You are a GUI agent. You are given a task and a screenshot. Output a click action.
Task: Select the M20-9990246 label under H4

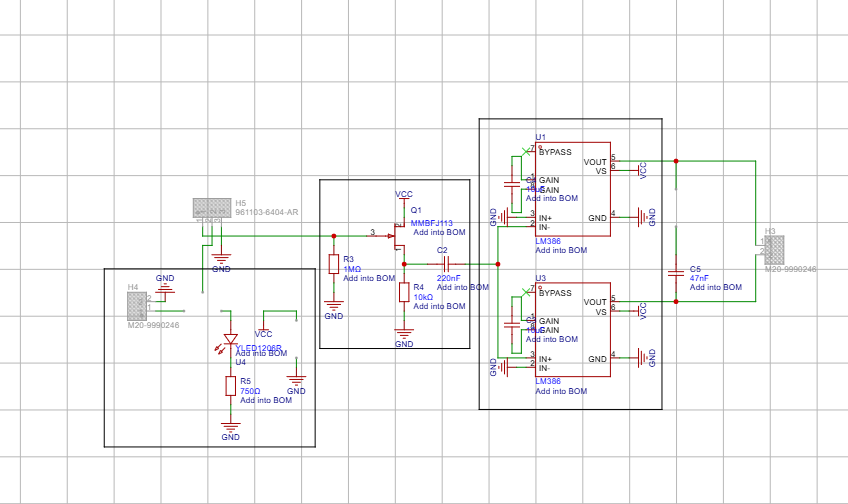(x=154, y=325)
